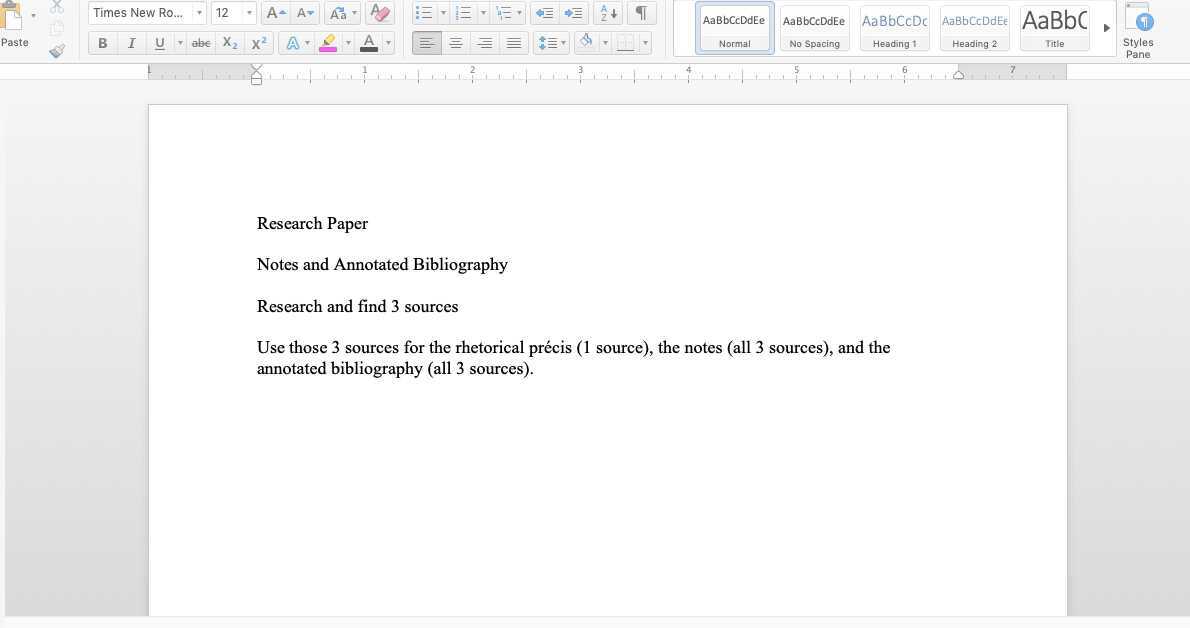Show paragraph marks with pilcrow icon
The height and width of the screenshot is (628, 1190).
(x=641, y=13)
